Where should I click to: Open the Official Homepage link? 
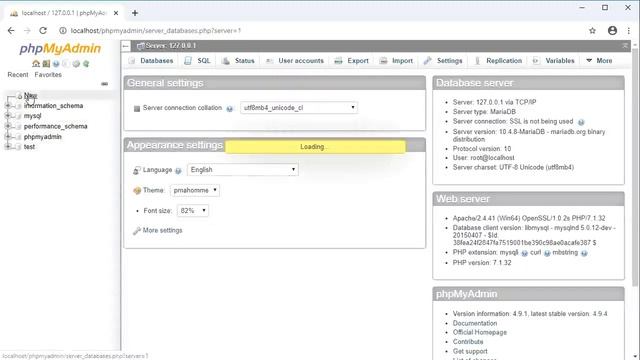480,333
